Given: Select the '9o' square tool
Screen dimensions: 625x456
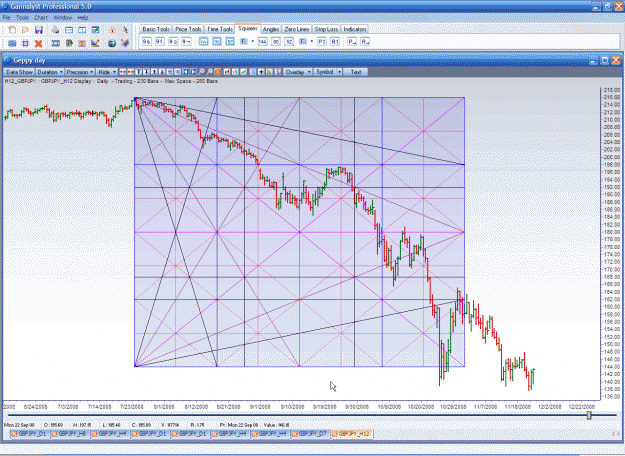Looking at the screenshot, I should tap(173, 41).
